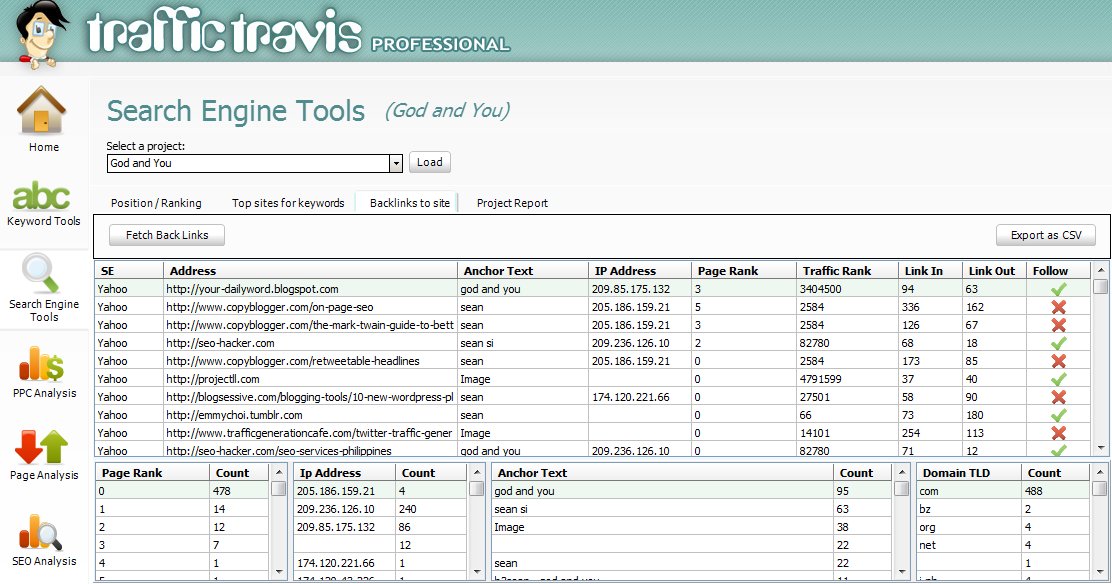Sort backlinks by Traffic Rank column header
This screenshot has height=584, width=1112.
[836, 271]
